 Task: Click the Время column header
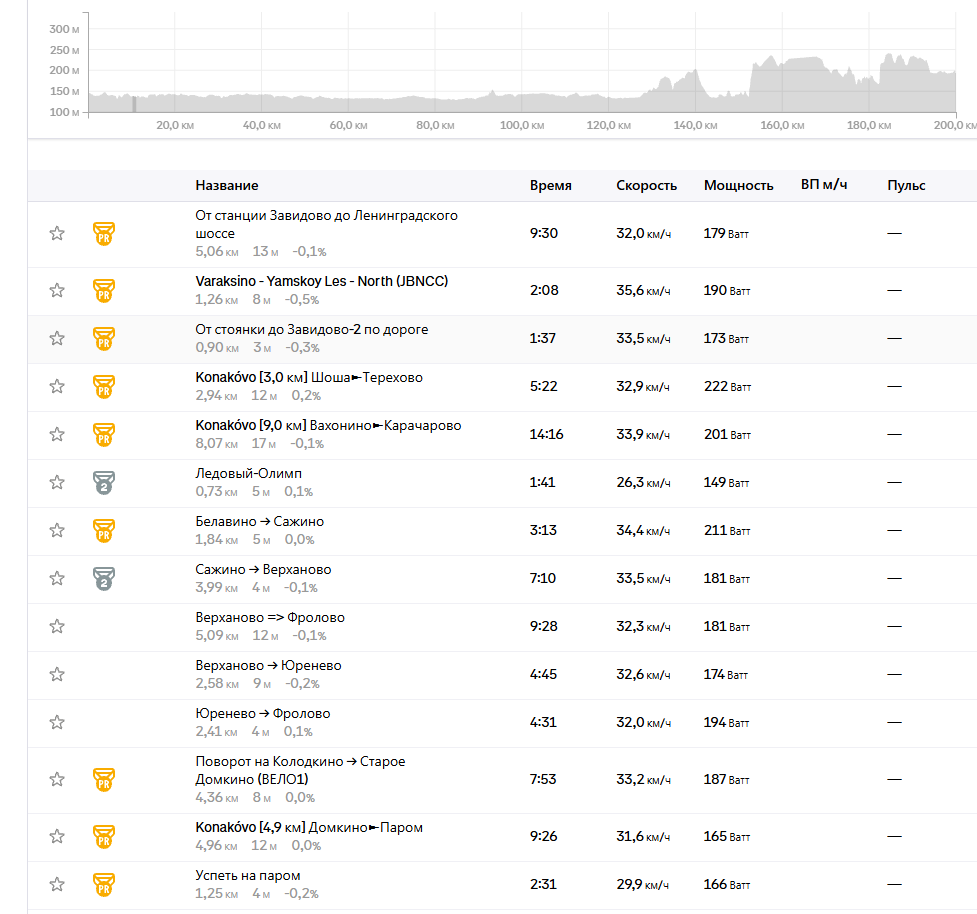click(x=551, y=185)
